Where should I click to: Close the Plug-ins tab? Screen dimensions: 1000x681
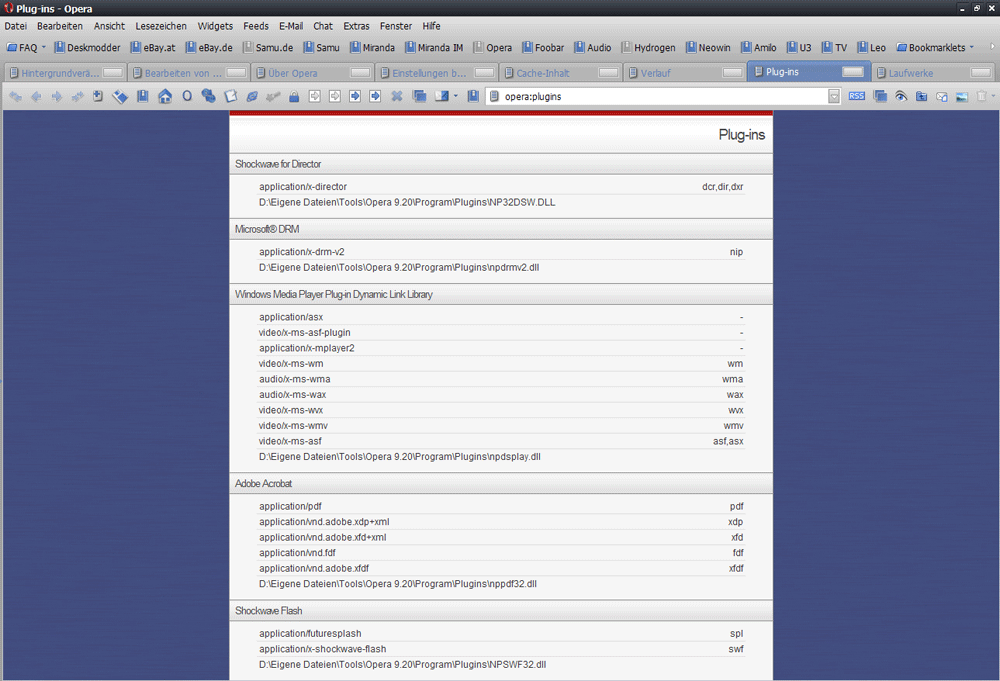point(853,72)
